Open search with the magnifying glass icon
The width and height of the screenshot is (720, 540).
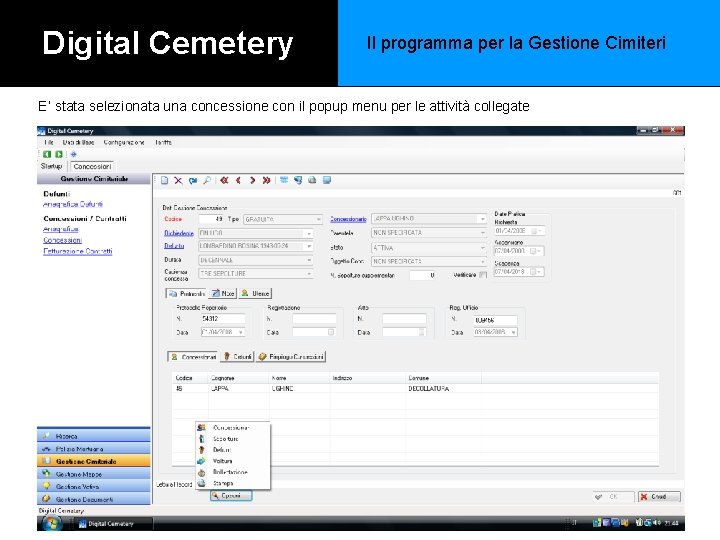point(207,180)
